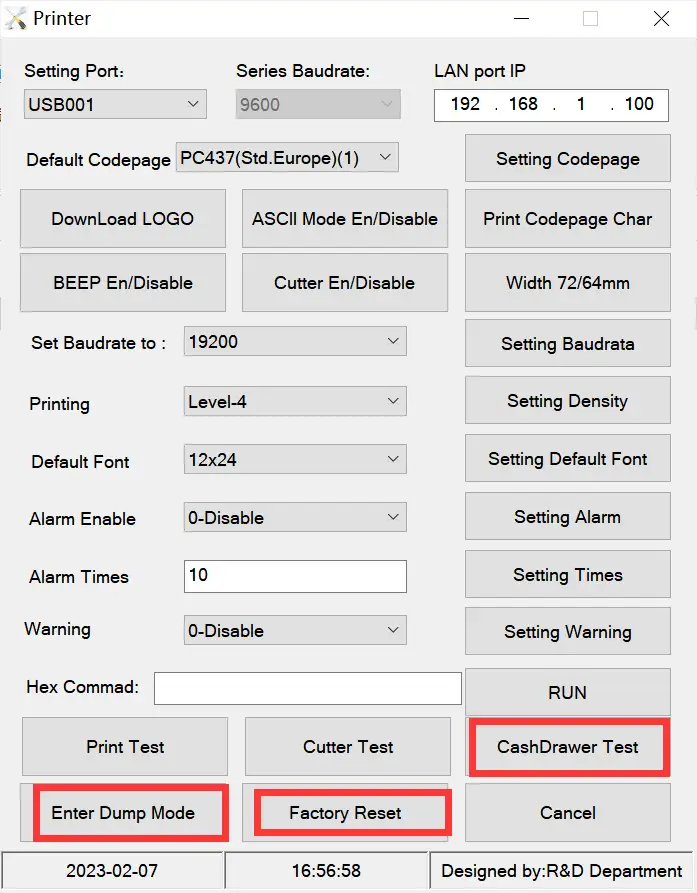The width and height of the screenshot is (697, 893).
Task: Toggle Cutter En/Disable
Action: tap(344, 283)
